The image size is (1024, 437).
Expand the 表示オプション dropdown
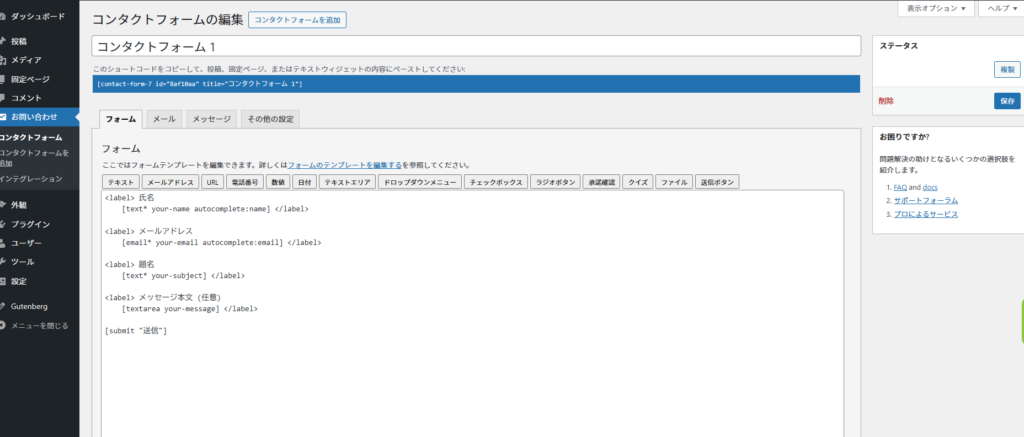coord(935,8)
